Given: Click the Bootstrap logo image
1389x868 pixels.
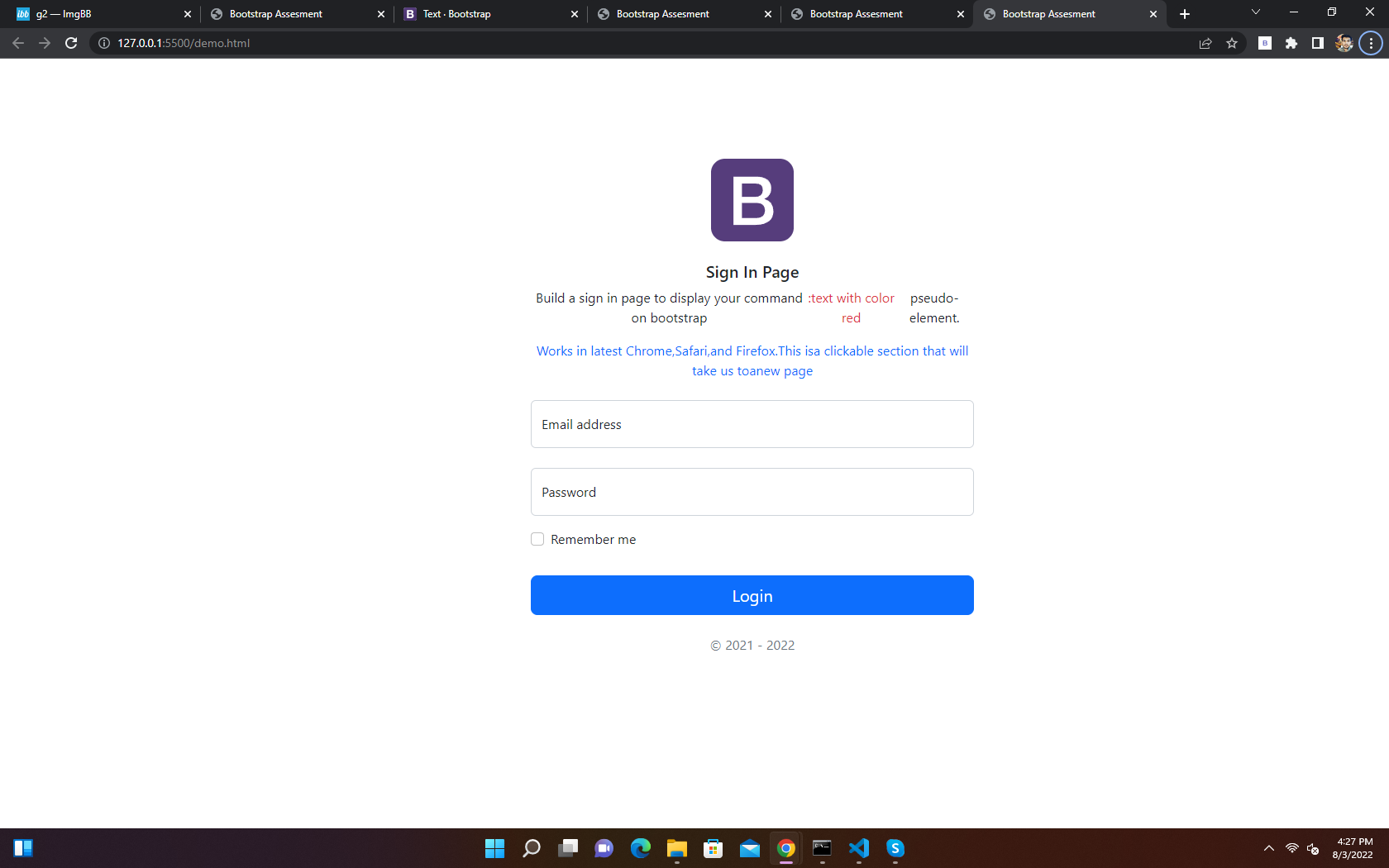Looking at the screenshot, I should click(x=752, y=200).
